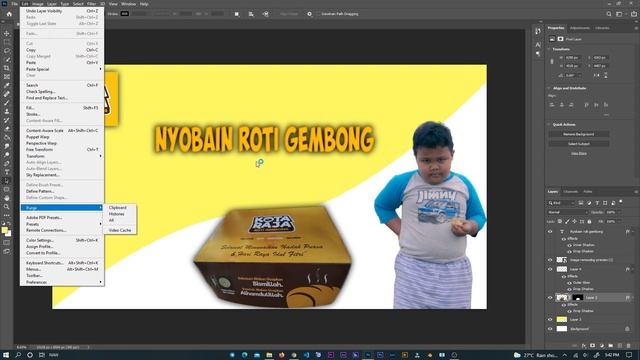Click the taskbar search icon
The height and width of the screenshot is (360, 640).
(x=18, y=355)
